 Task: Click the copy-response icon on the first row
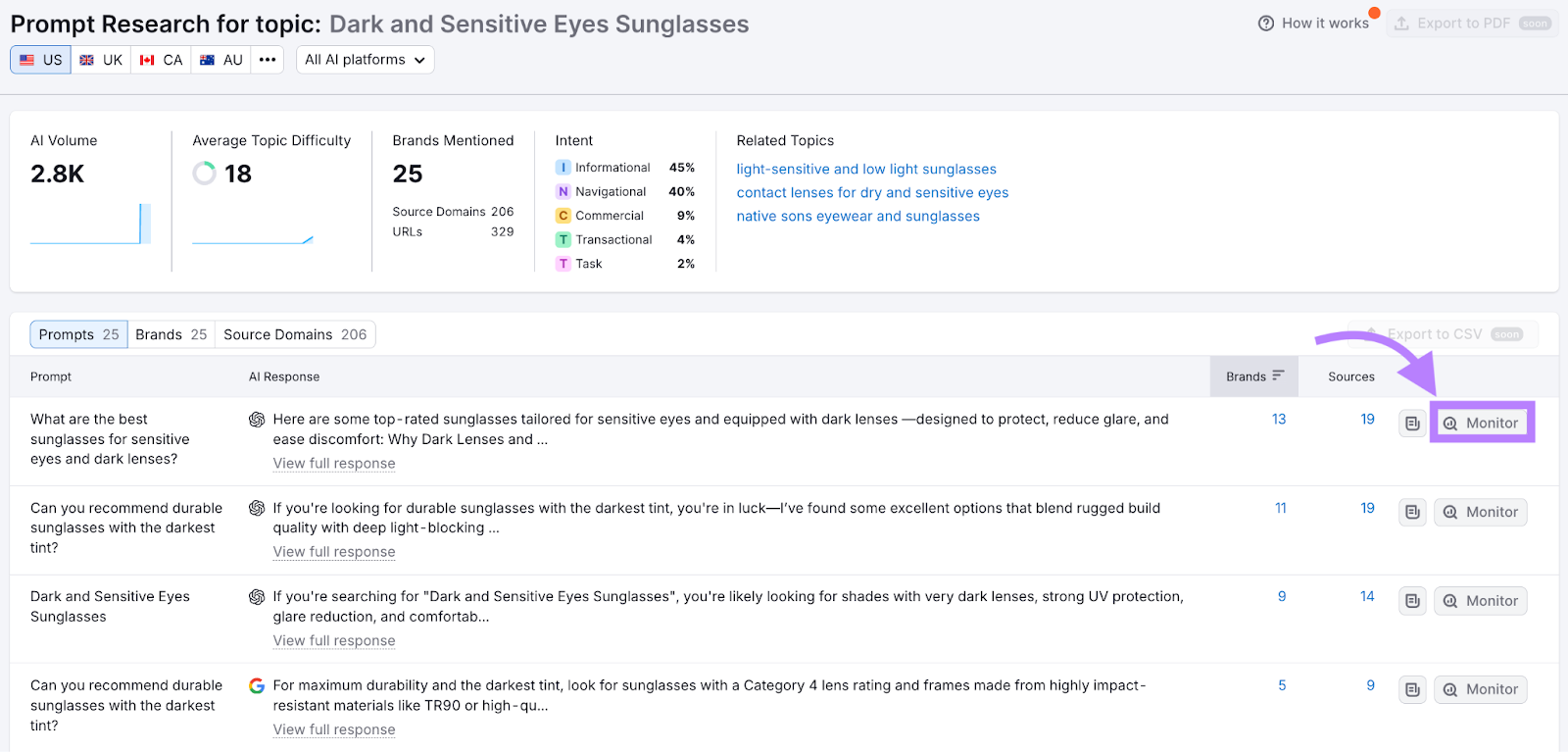pyautogui.click(x=1411, y=423)
